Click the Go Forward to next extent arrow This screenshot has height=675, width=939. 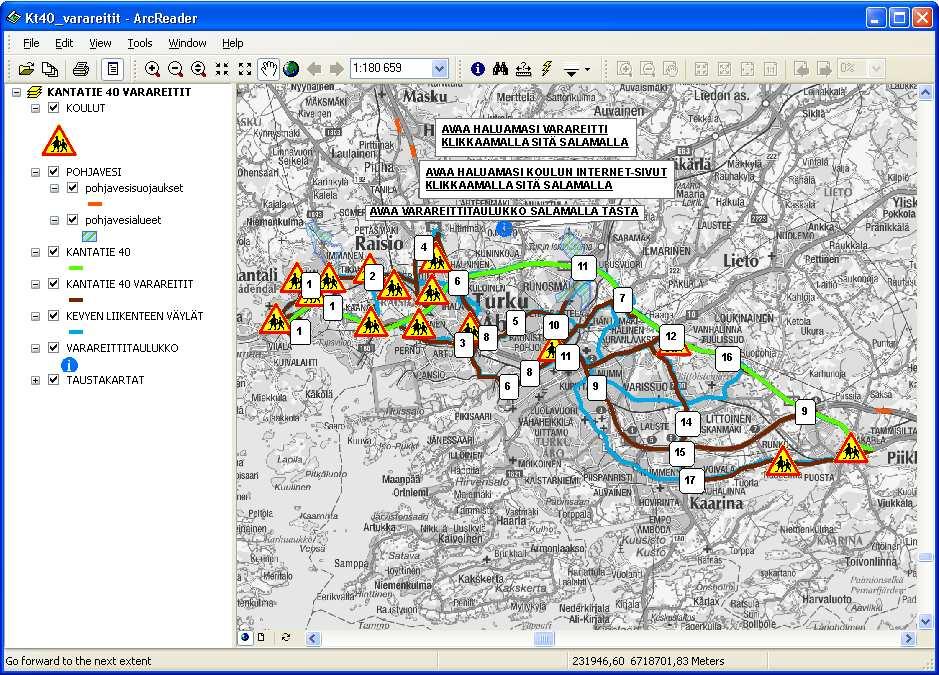[x=337, y=69]
